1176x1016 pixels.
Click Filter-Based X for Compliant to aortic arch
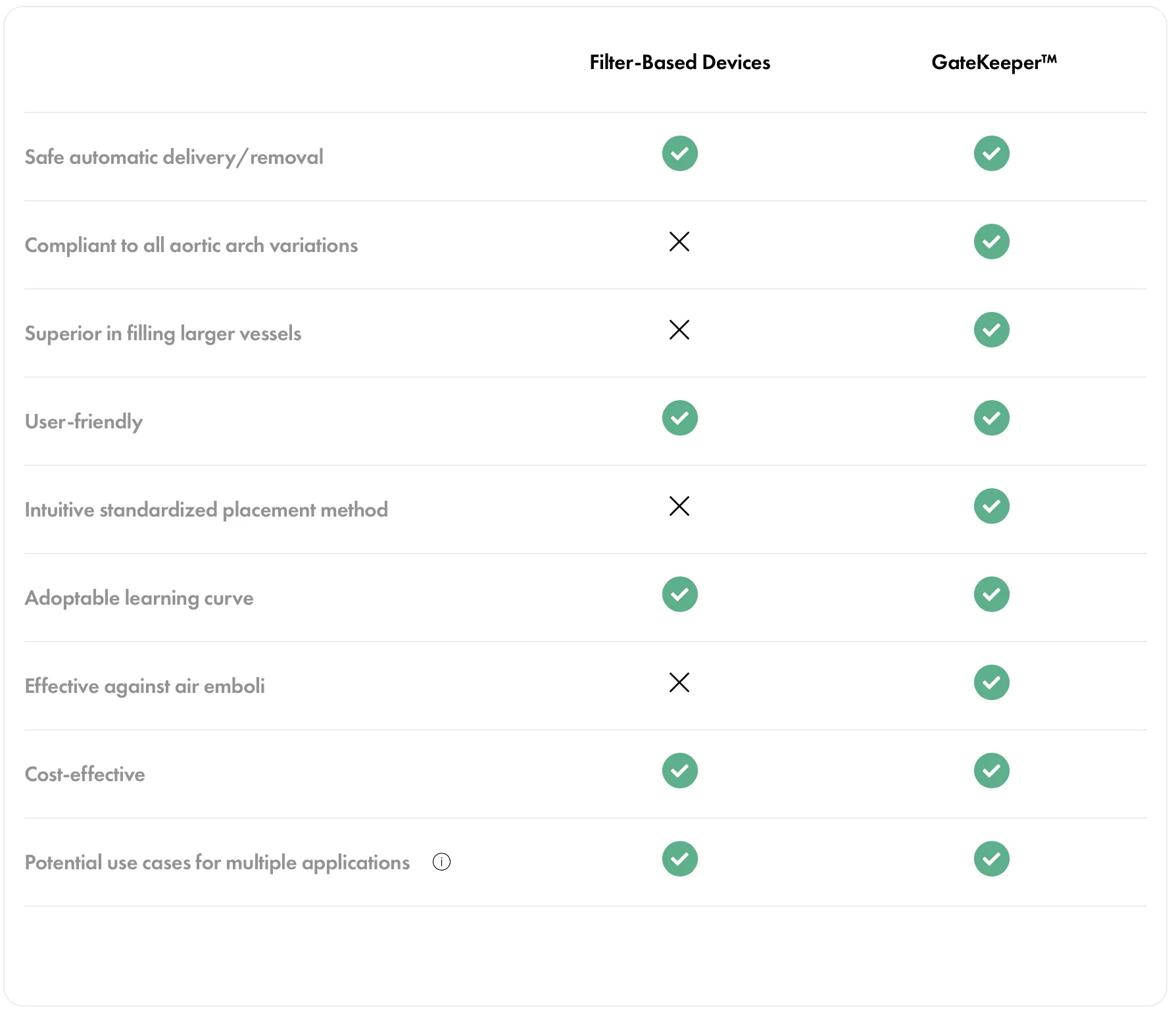click(x=679, y=241)
